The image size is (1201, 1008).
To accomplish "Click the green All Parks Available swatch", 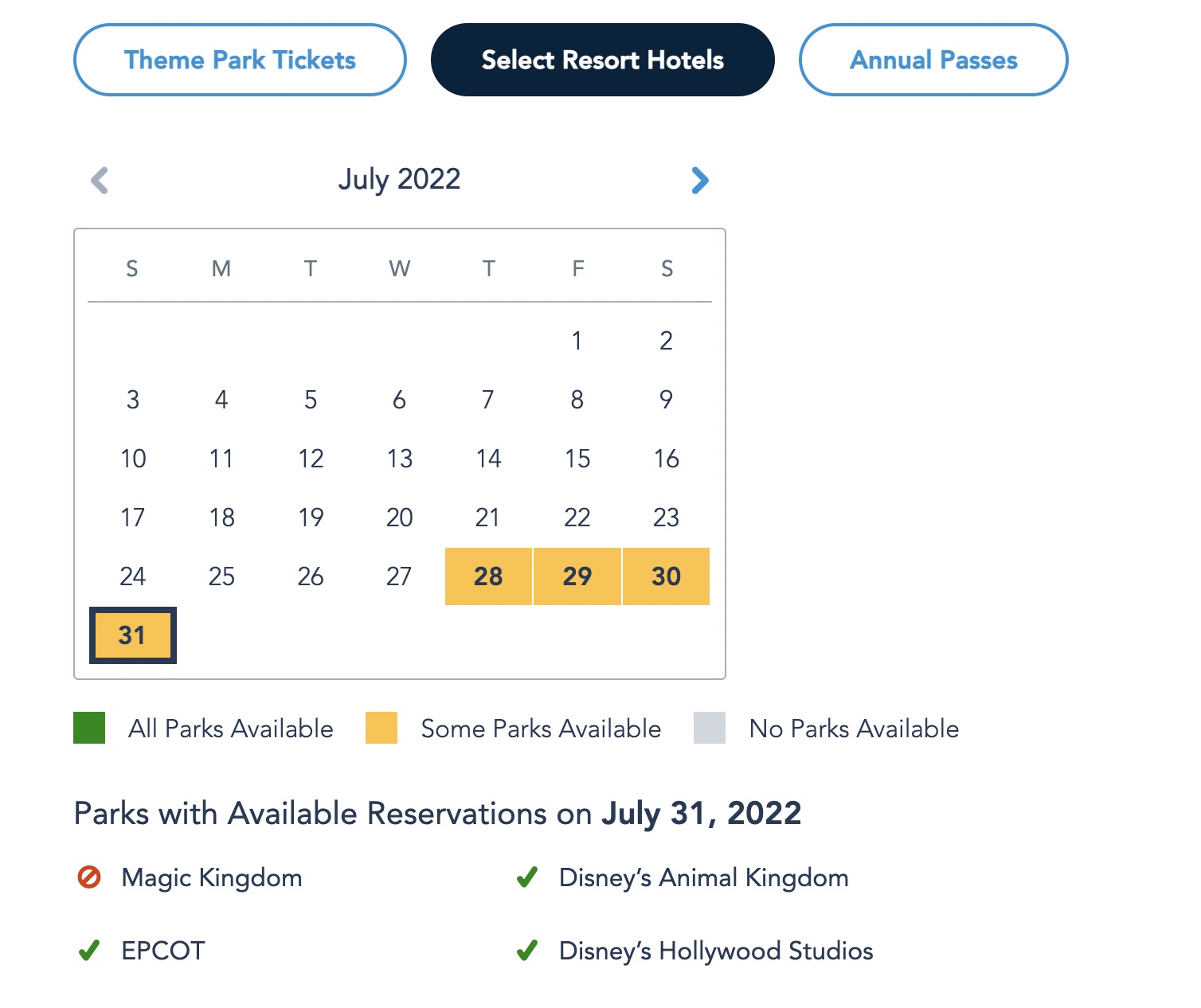I will (89, 728).
